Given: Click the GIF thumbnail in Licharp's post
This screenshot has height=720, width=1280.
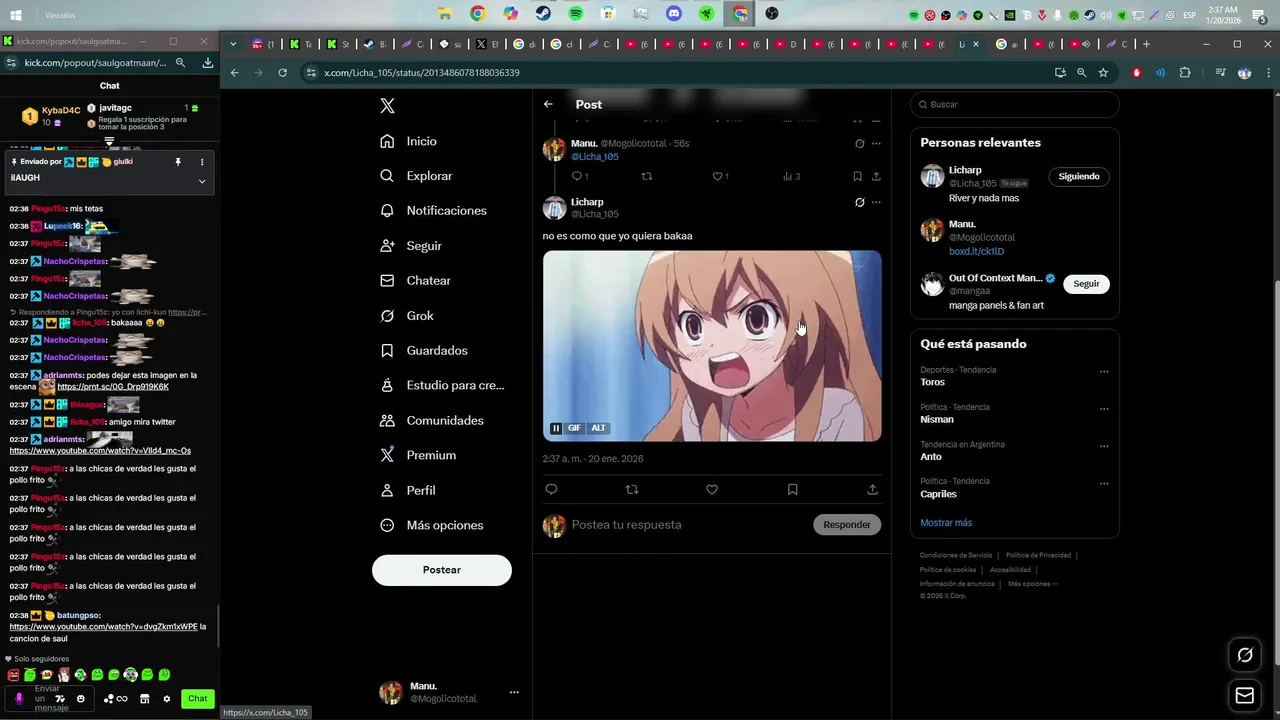Looking at the screenshot, I should 712,346.
